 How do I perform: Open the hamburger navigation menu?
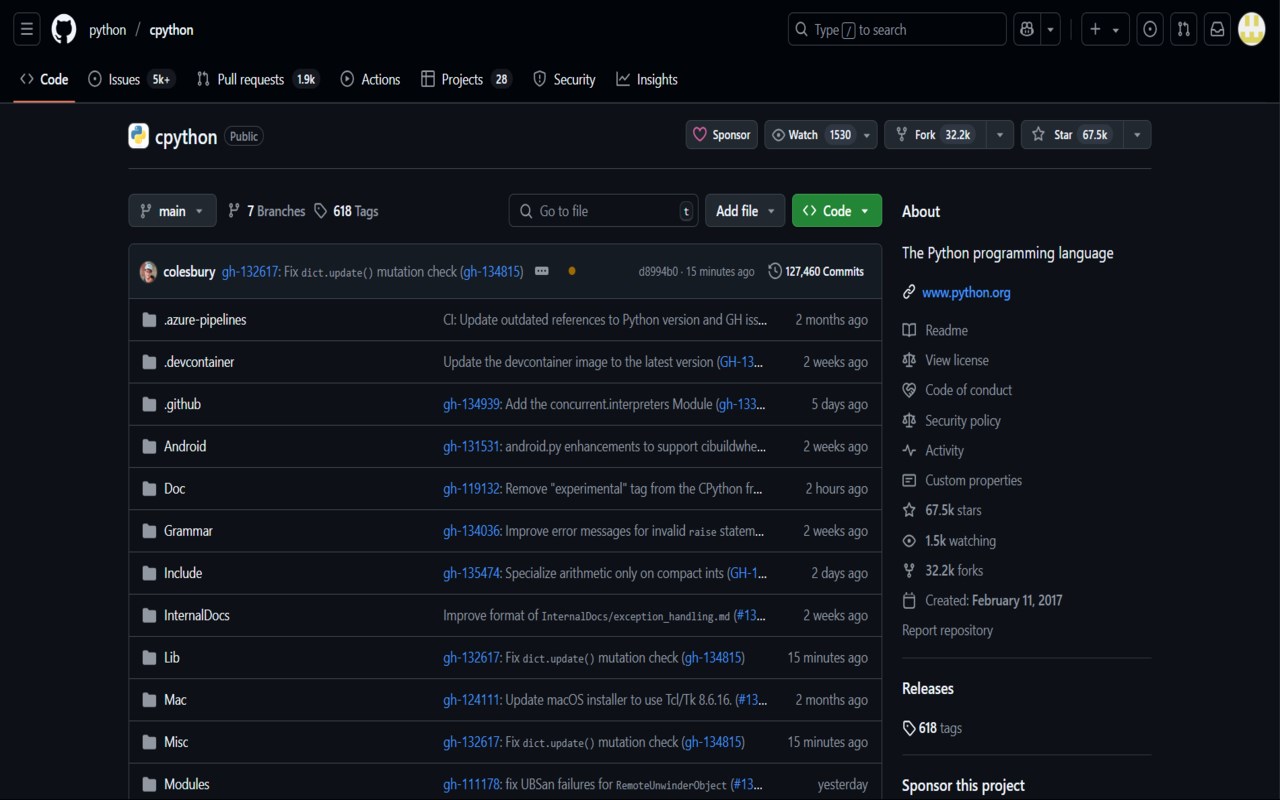(27, 29)
